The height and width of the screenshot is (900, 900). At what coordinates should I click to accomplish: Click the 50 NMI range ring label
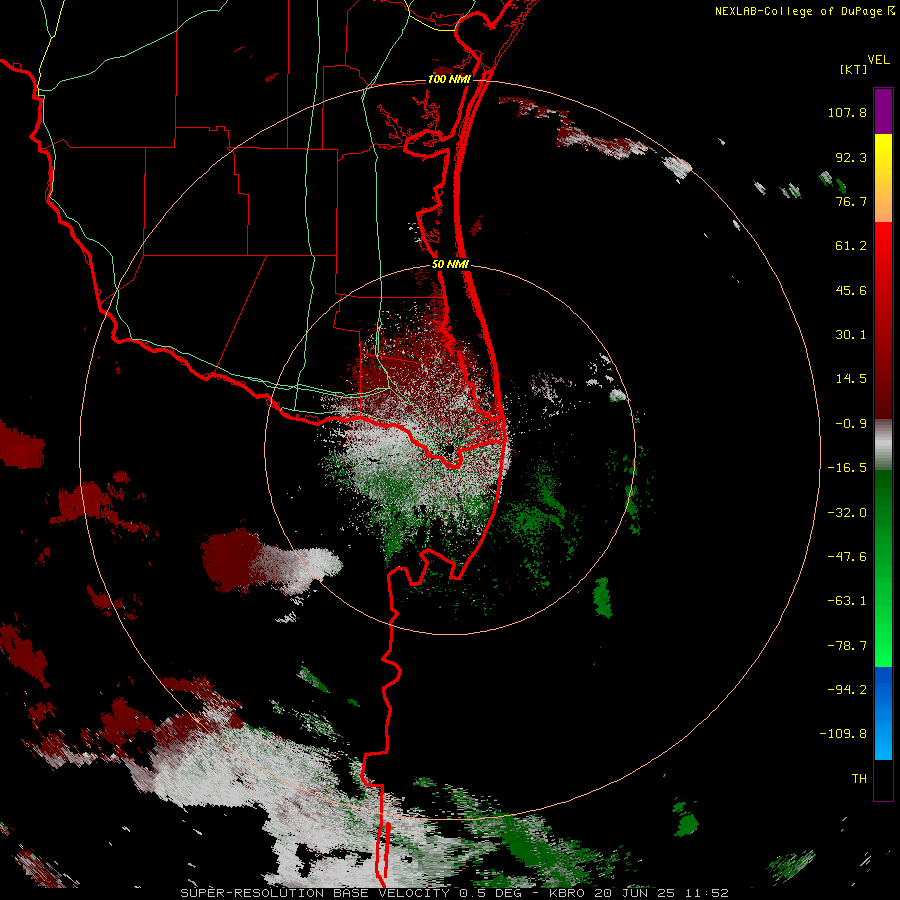[x=450, y=265]
